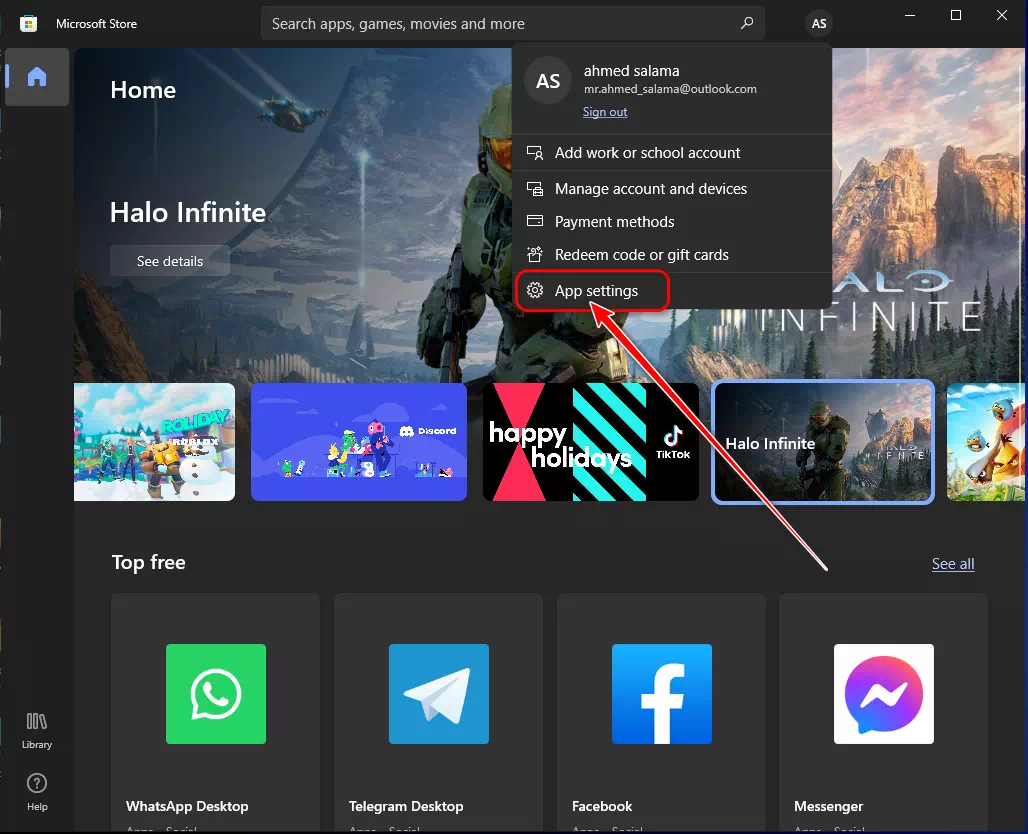Viewport: 1028px width, 834px height.
Task: Open the Help section
Action: (x=37, y=792)
